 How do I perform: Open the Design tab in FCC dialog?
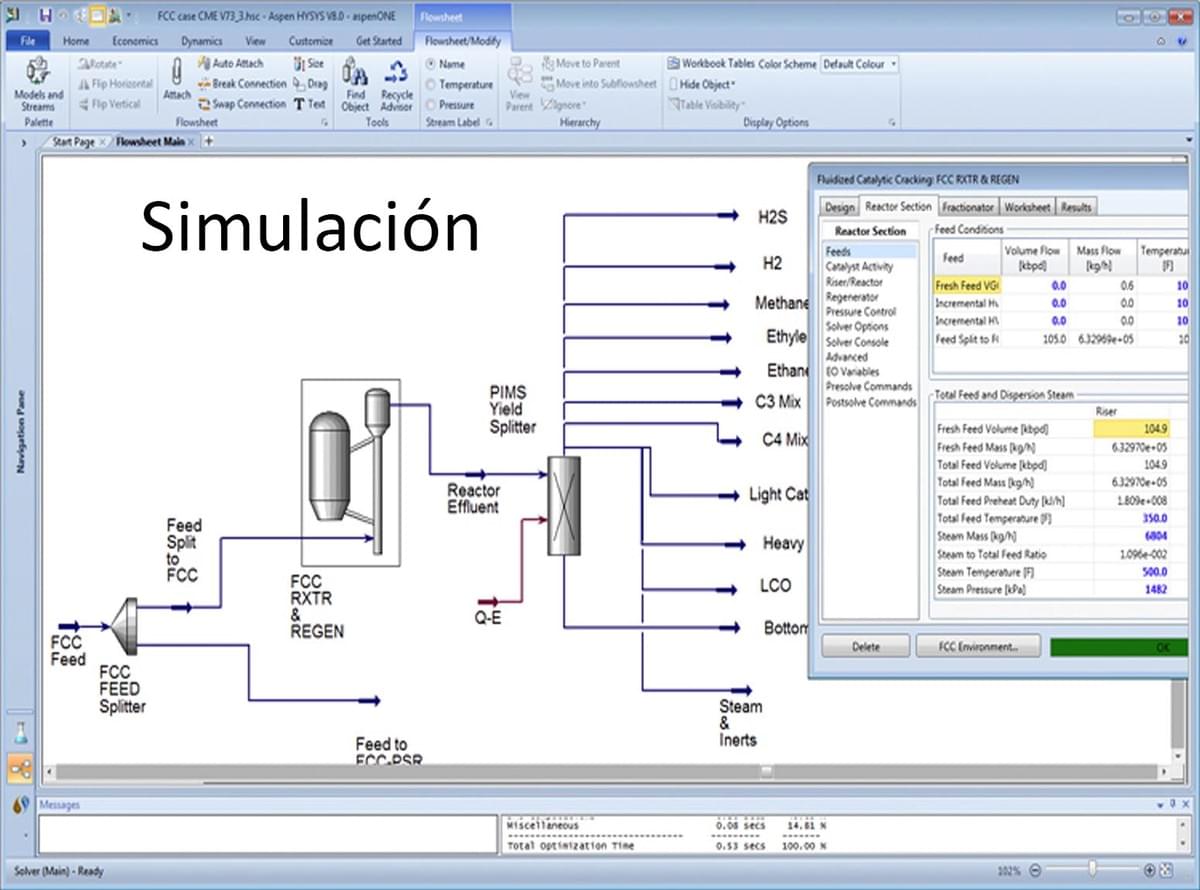839,207
